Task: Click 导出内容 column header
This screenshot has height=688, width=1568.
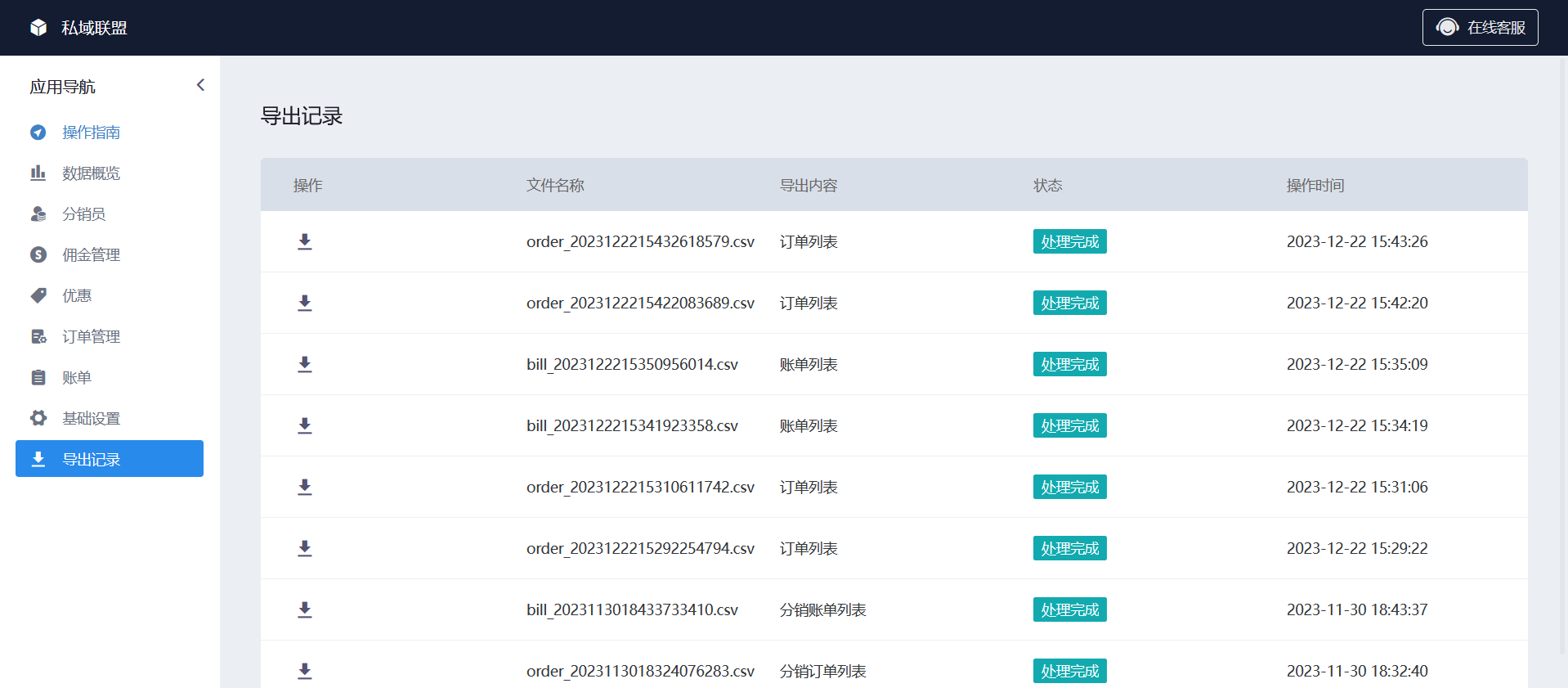Action: click(809, 186)
